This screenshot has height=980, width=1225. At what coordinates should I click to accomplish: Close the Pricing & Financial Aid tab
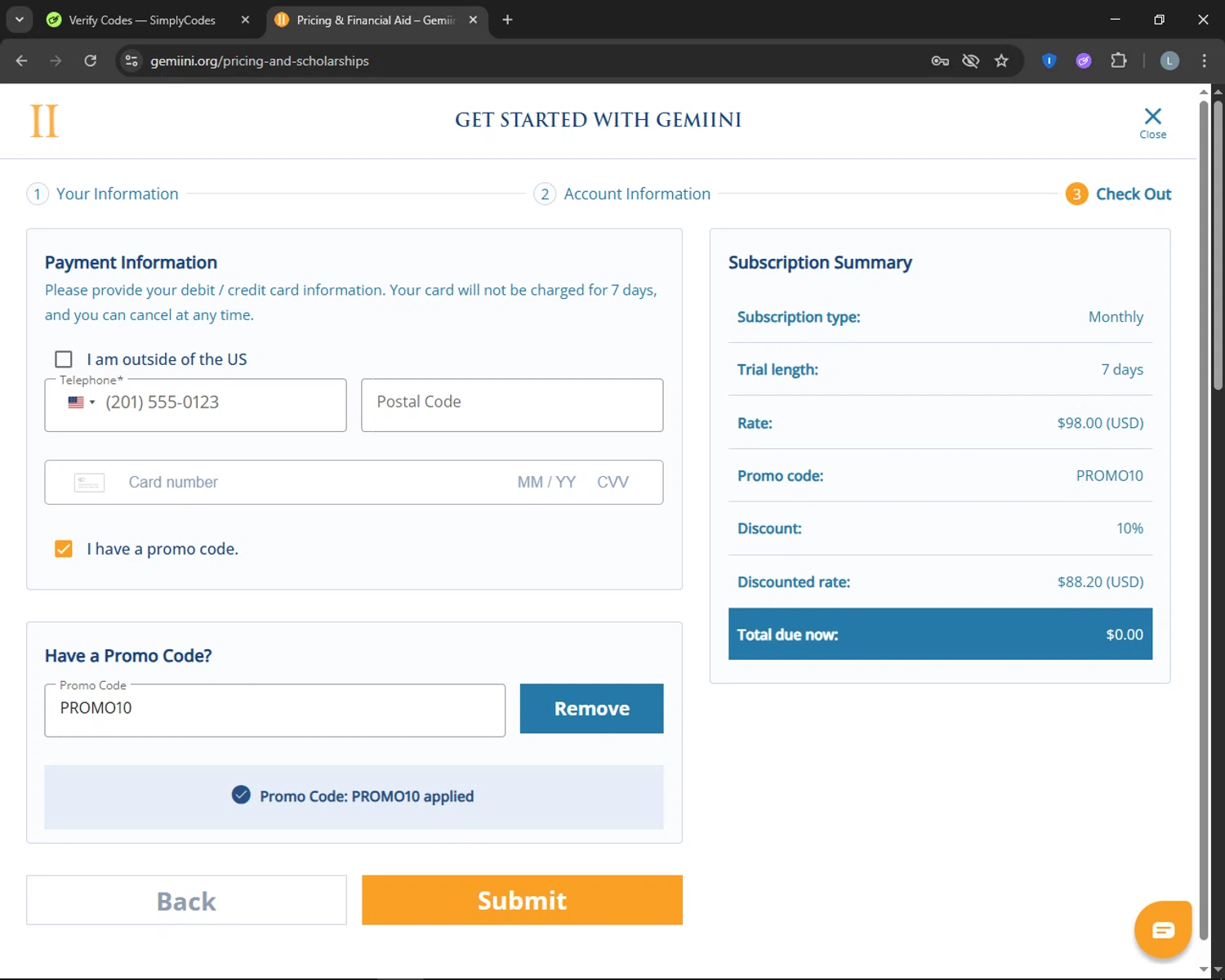click(x=473, y=20)
